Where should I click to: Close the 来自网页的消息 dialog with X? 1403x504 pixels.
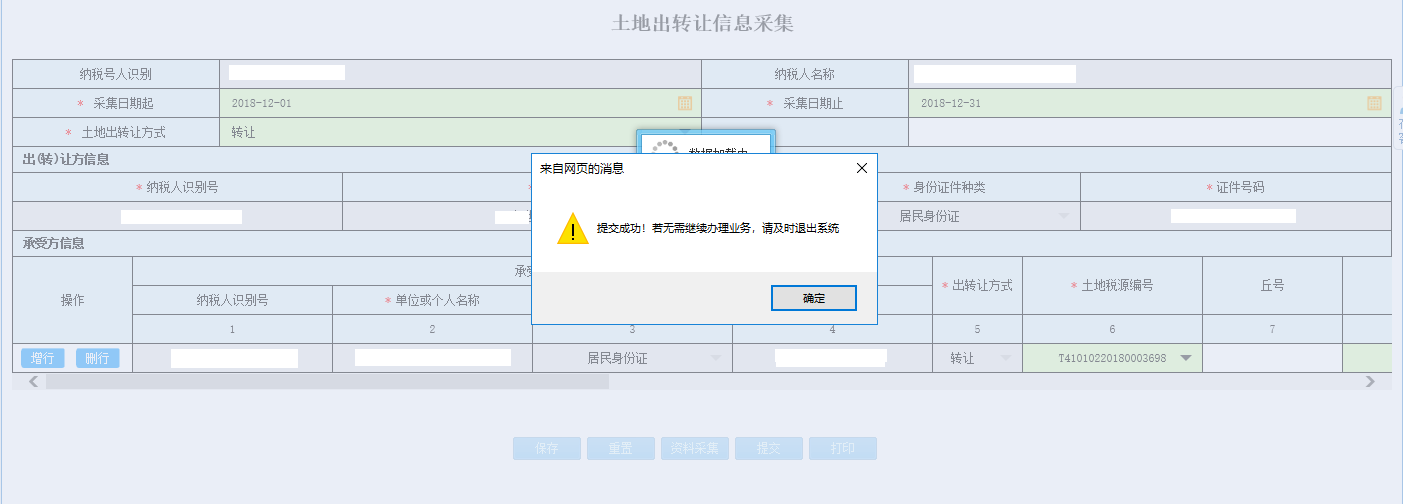click(x=861, y=168)
